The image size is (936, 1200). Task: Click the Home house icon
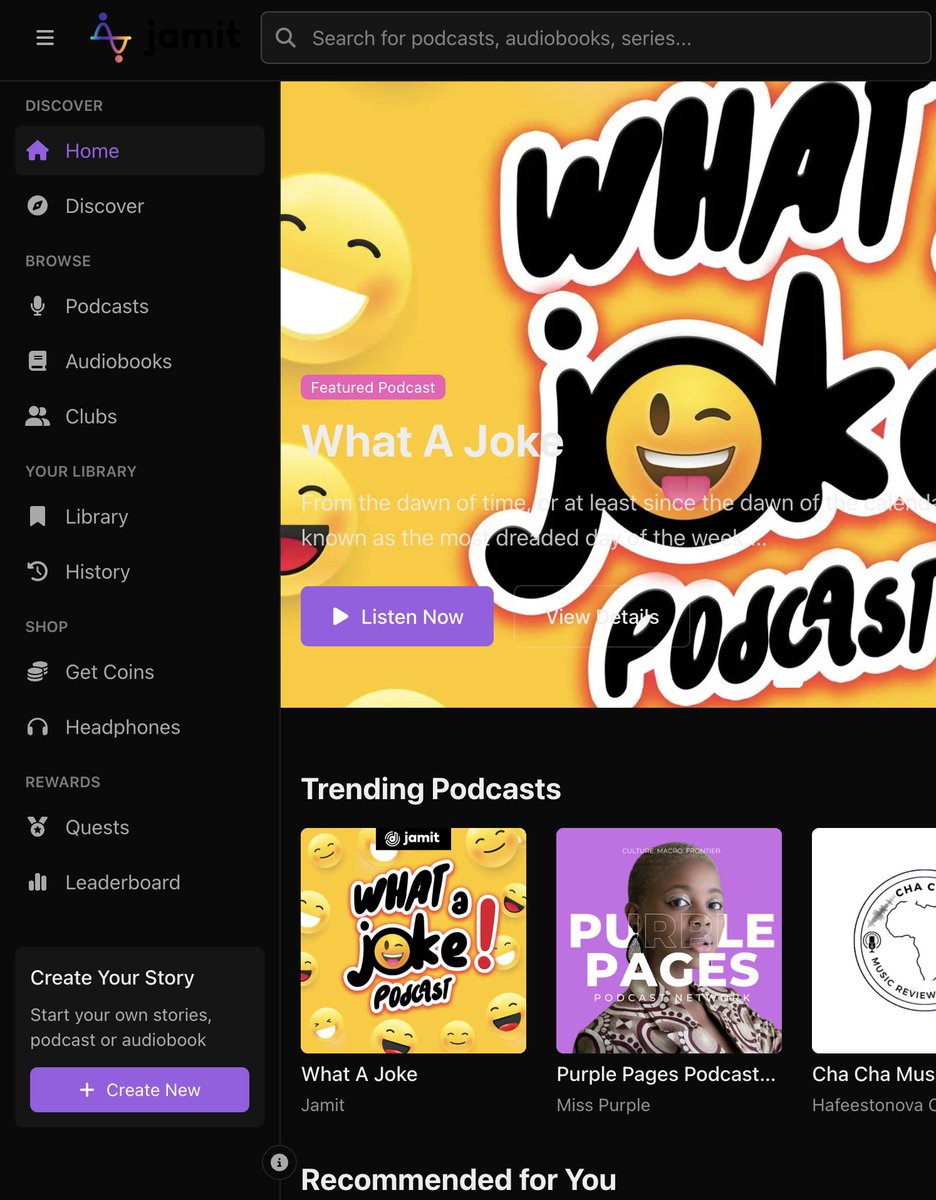coord(38,151)
